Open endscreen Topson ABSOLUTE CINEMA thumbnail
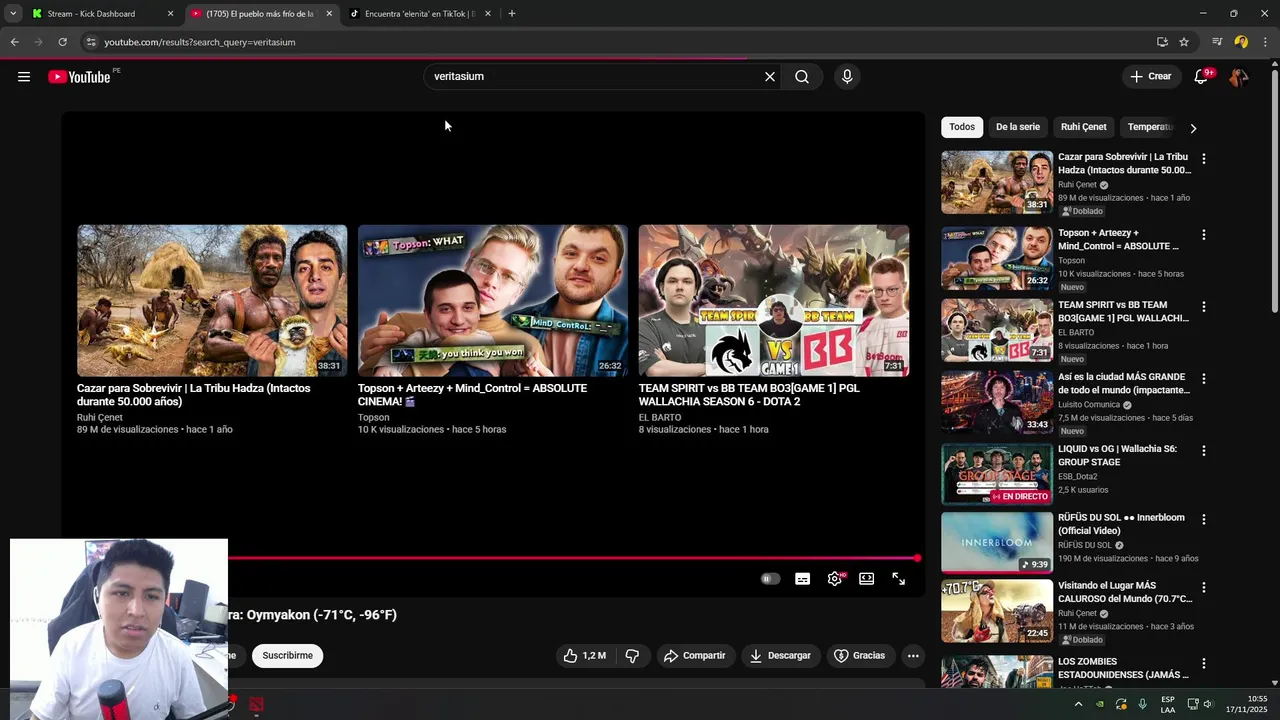Screen dimensions: 1280x720 pyautogui.click(x=493, y=300)
